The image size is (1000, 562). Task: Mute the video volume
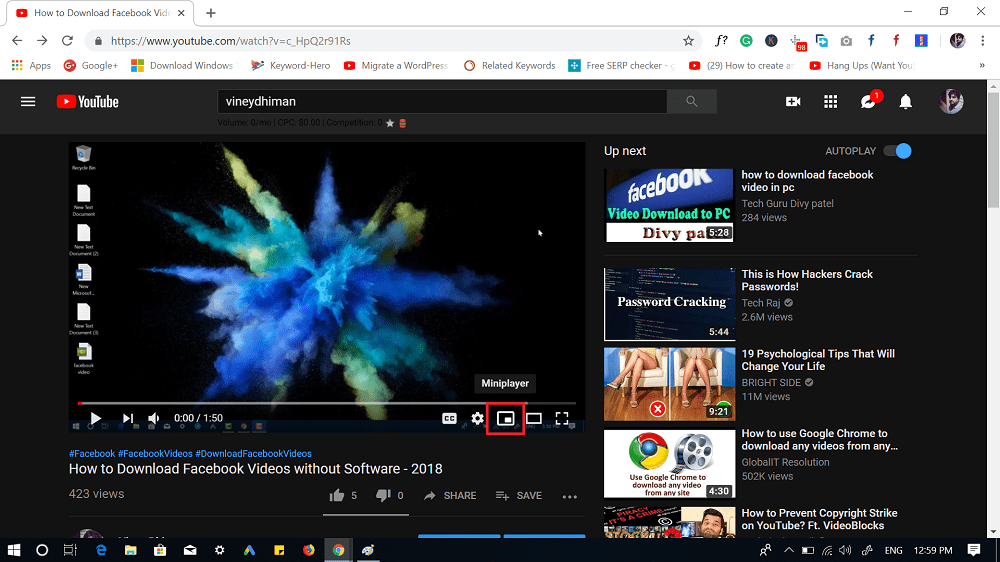click(154, 418)
